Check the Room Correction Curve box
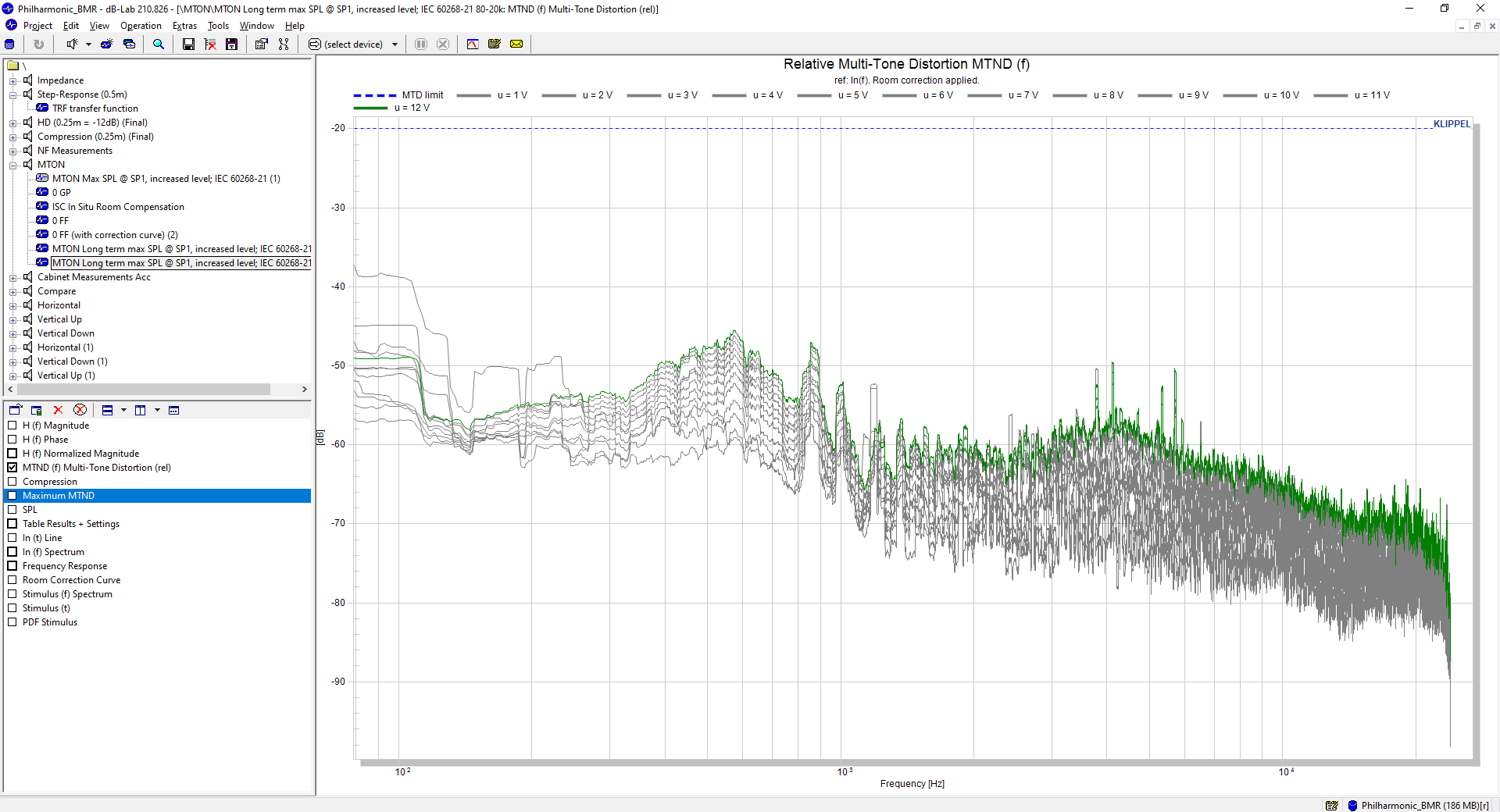 click(12, 580)
